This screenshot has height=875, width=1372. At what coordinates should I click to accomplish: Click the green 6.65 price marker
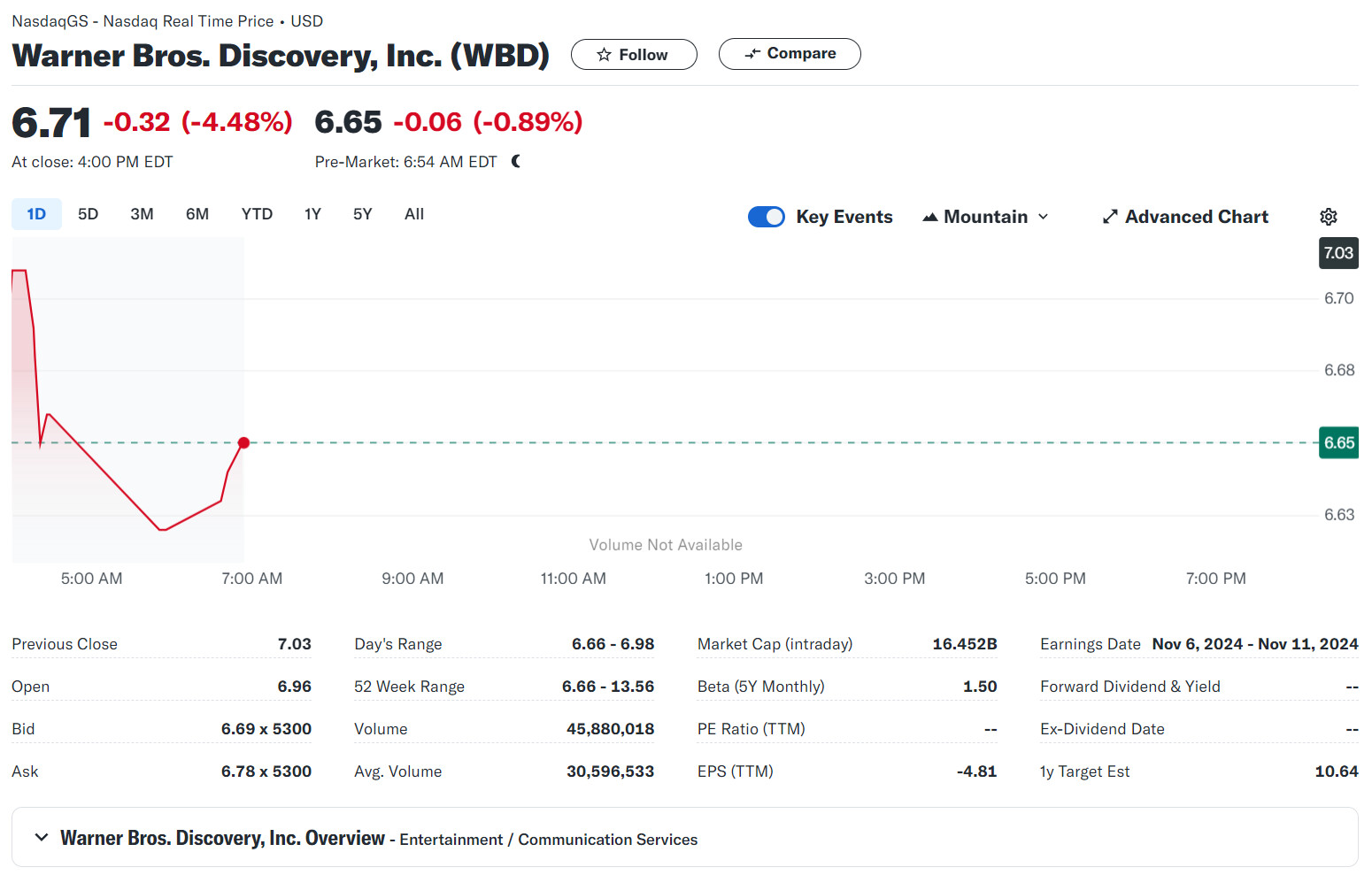(x=1339, y=442)
